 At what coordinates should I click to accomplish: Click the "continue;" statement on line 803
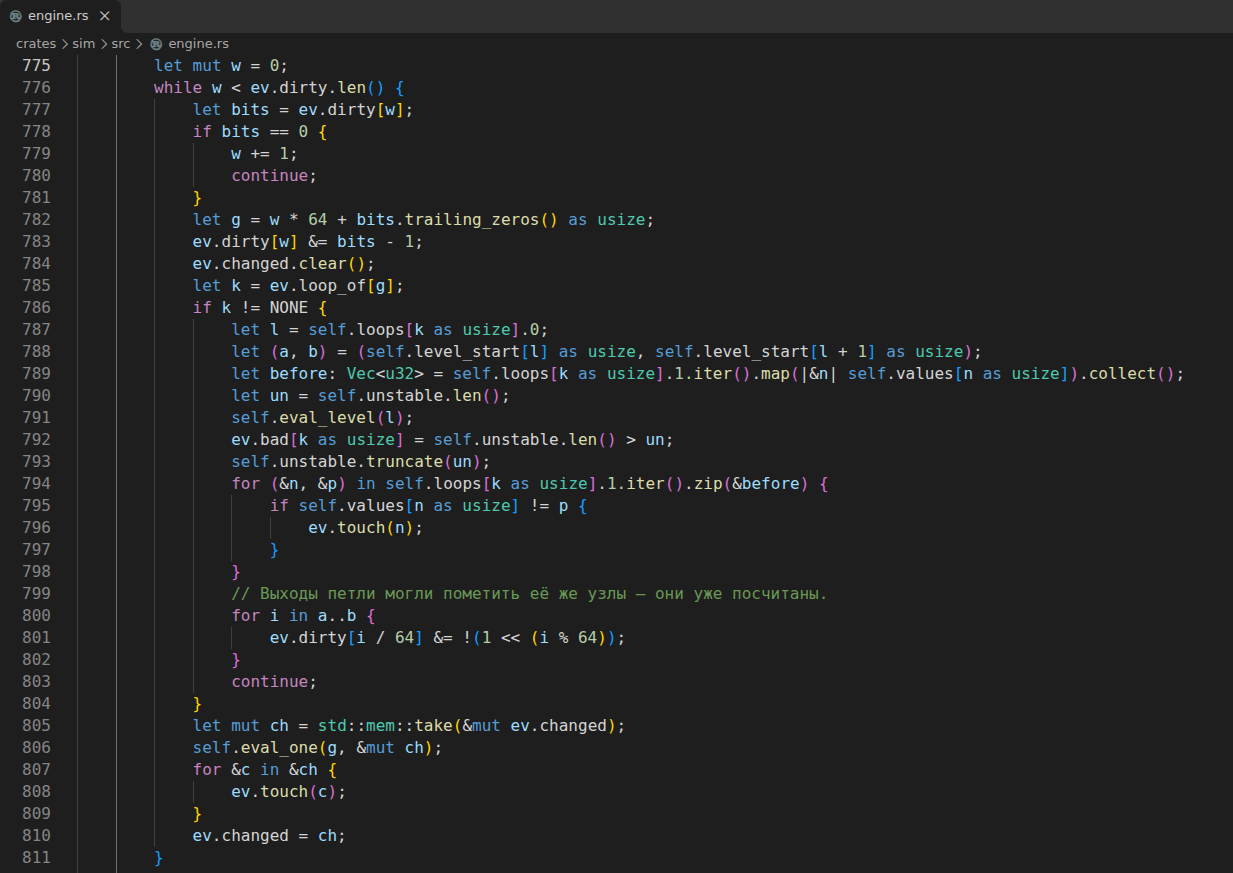coord(274,681)
